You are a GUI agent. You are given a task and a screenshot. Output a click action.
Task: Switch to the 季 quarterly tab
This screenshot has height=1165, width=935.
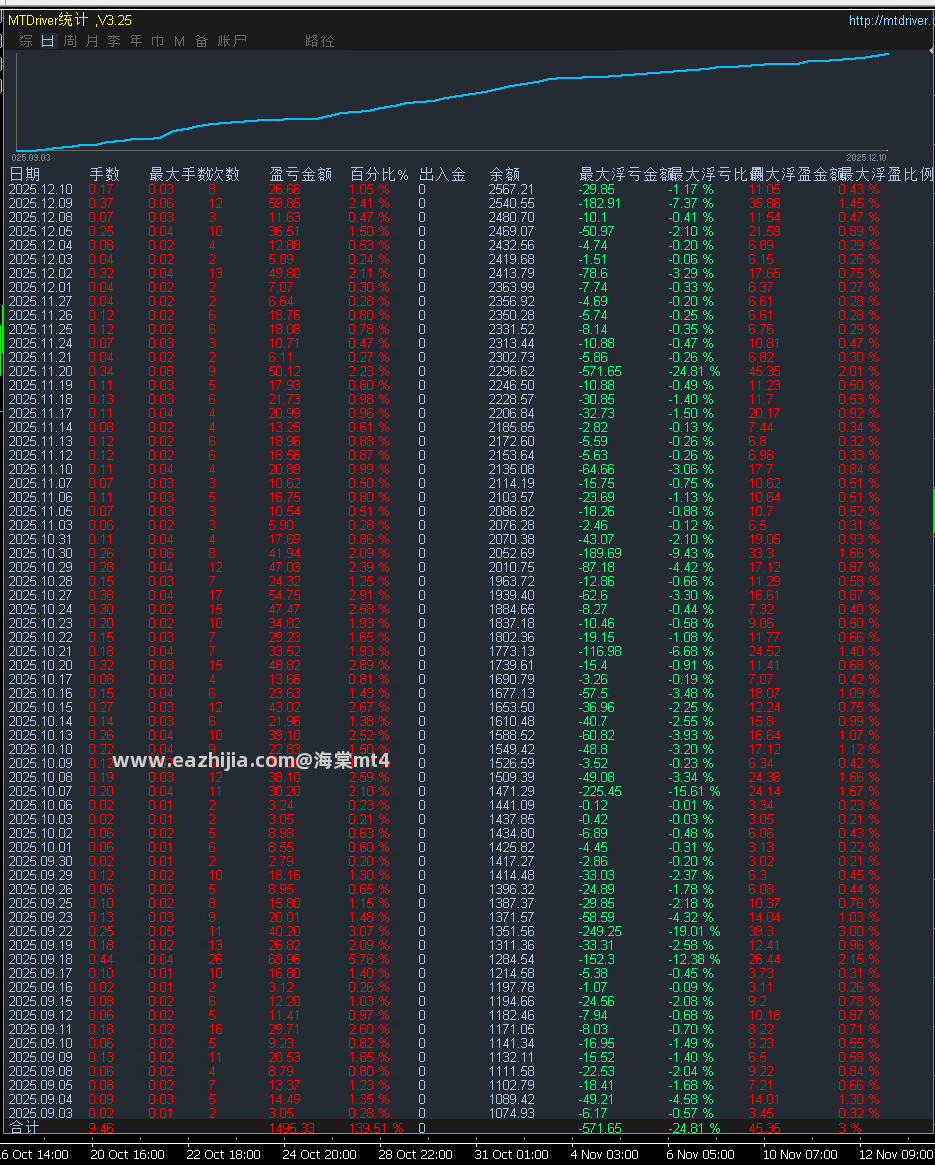coord(114,41)
